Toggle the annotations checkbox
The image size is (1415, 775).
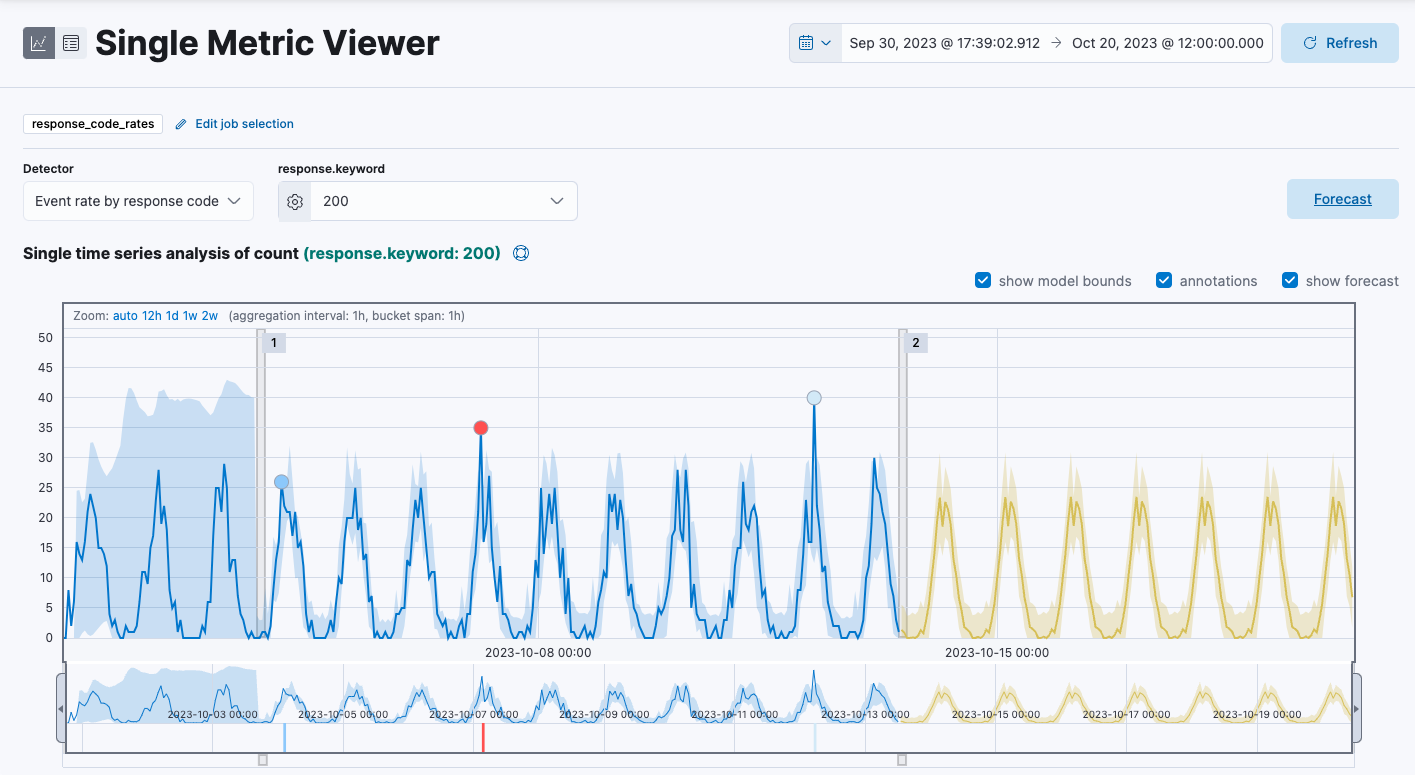pyautogui.click(x=1164, y=281)
